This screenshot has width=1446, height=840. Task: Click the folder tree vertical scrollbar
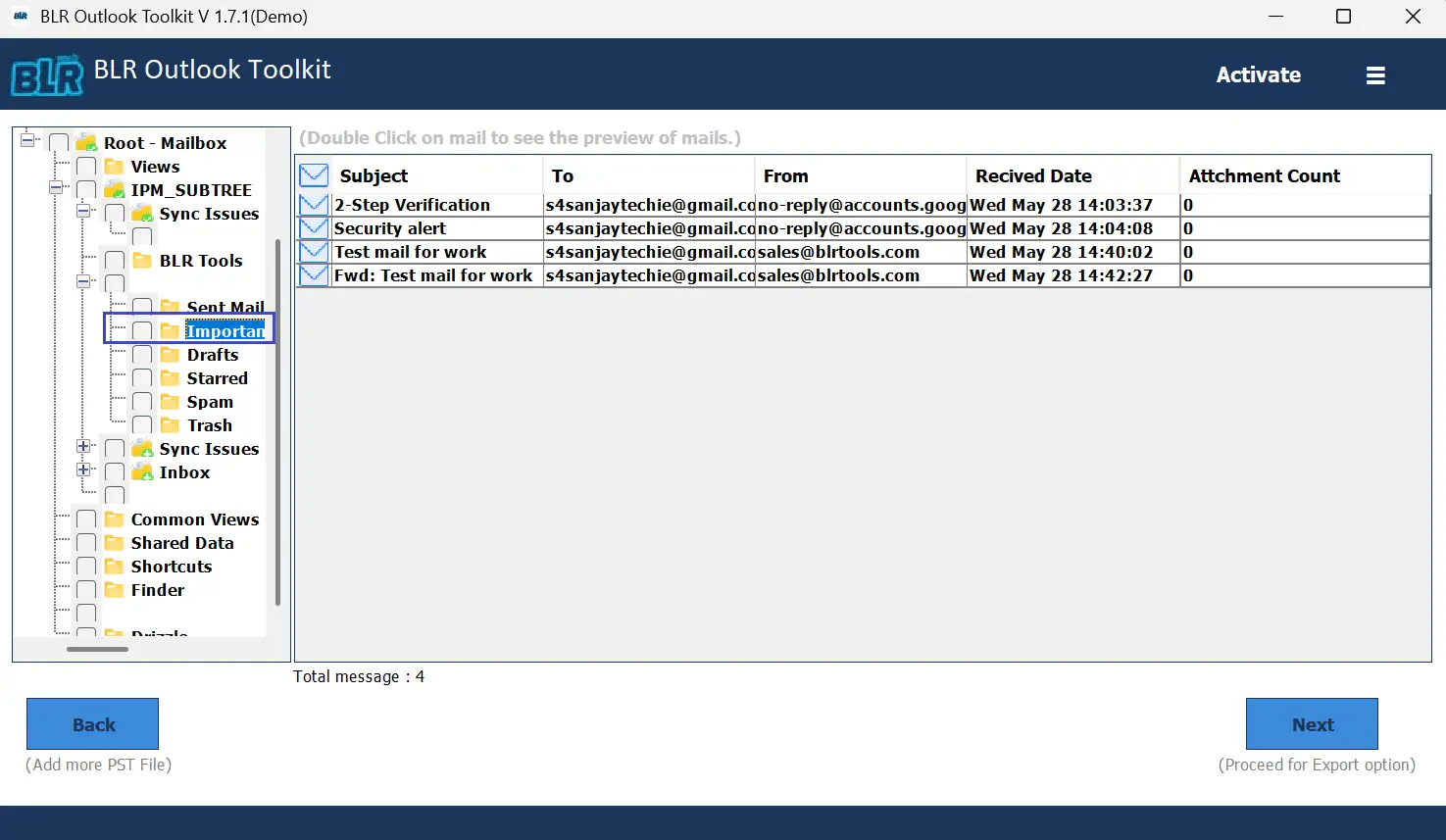coord(278,421)
